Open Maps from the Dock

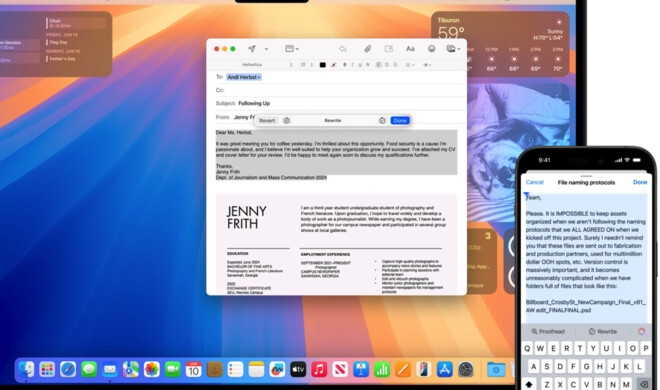[130, 369]
